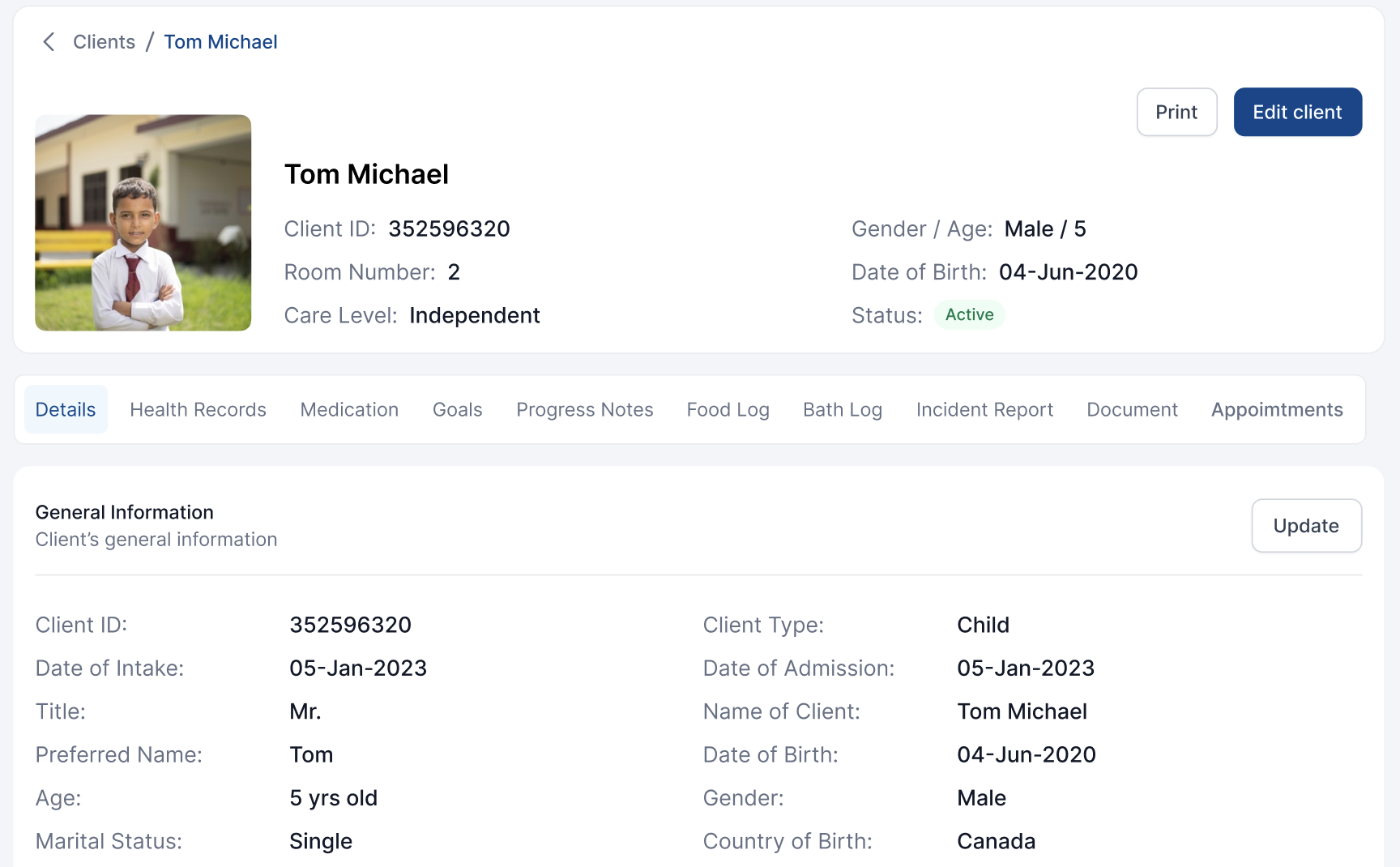View the Food Log tab
Viewport: 1400px width, 867px height.
click(728, 410)
